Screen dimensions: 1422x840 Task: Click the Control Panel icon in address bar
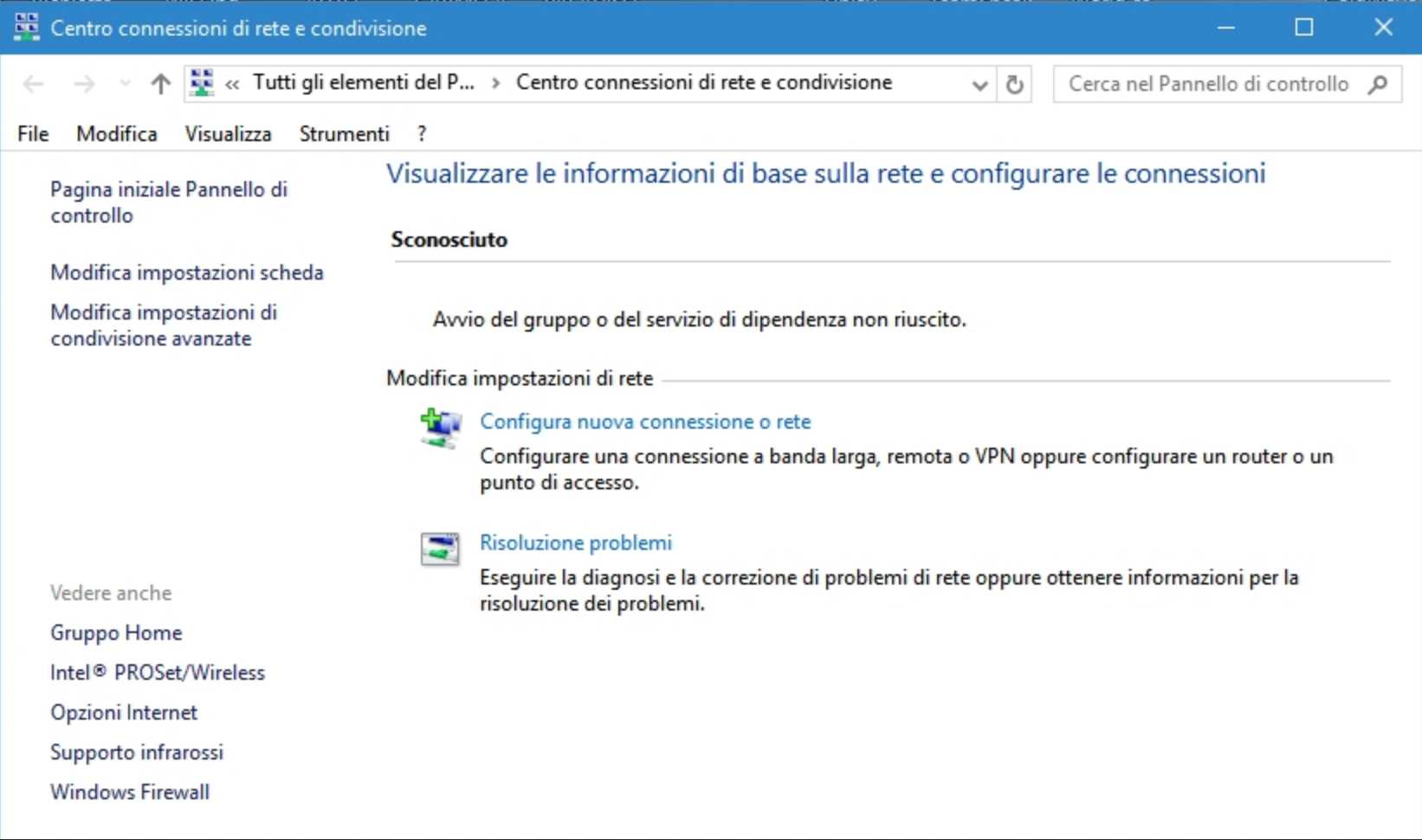(x=202, y=83)
